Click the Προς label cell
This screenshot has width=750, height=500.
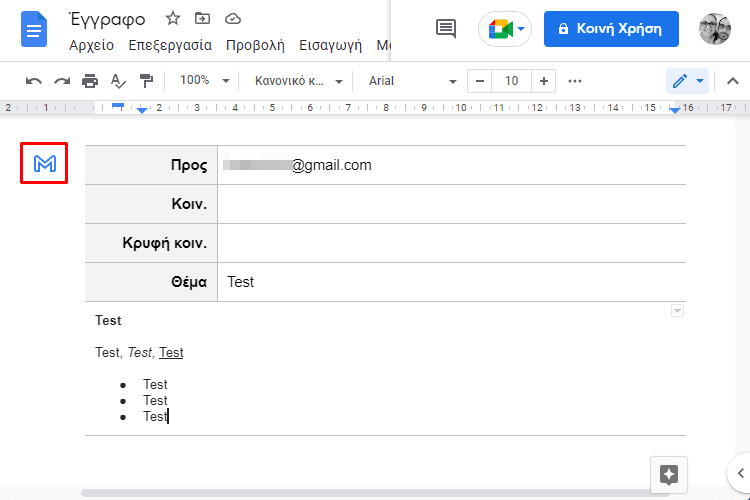(151, 165)
